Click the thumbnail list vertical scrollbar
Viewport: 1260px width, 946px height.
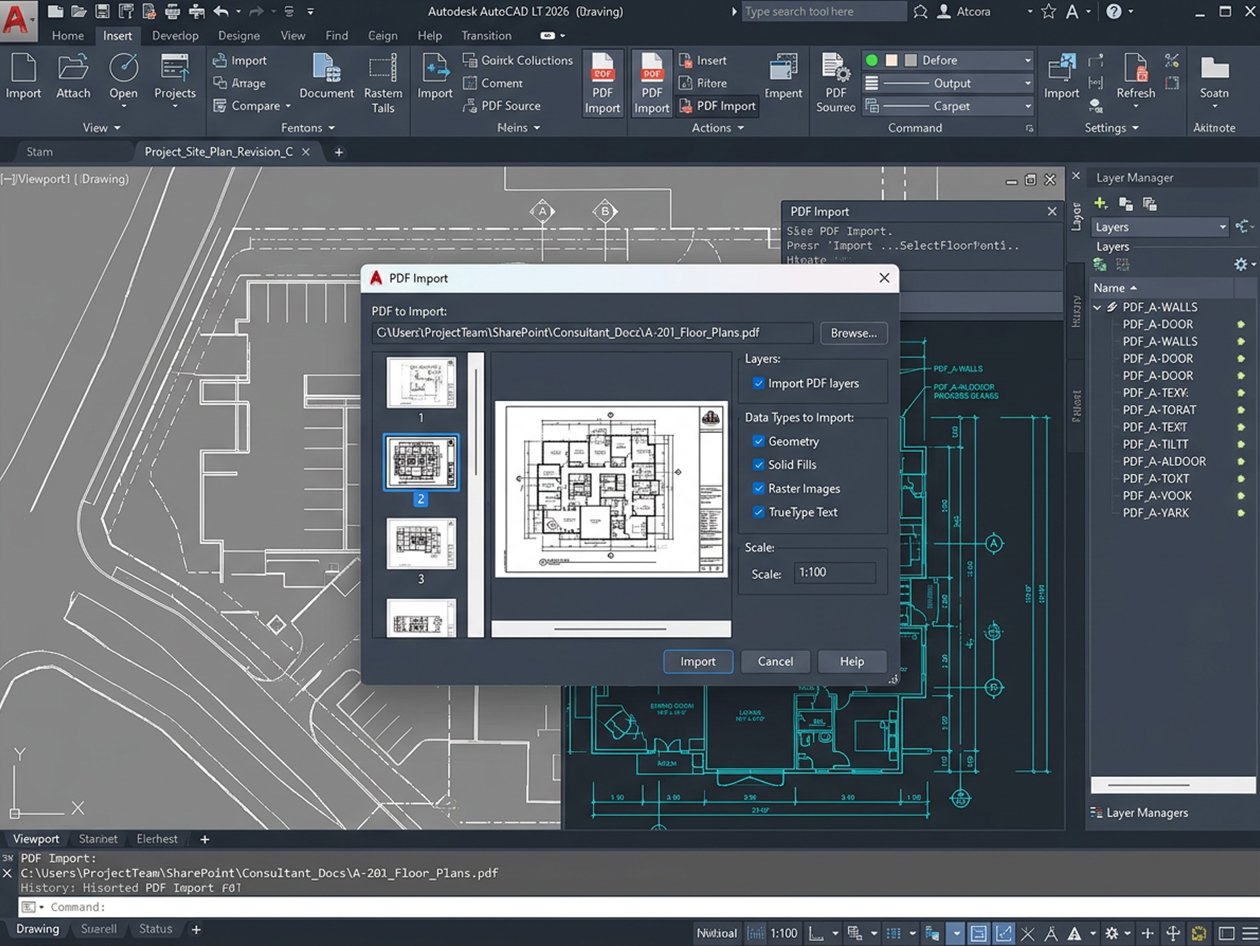[476, 494]
